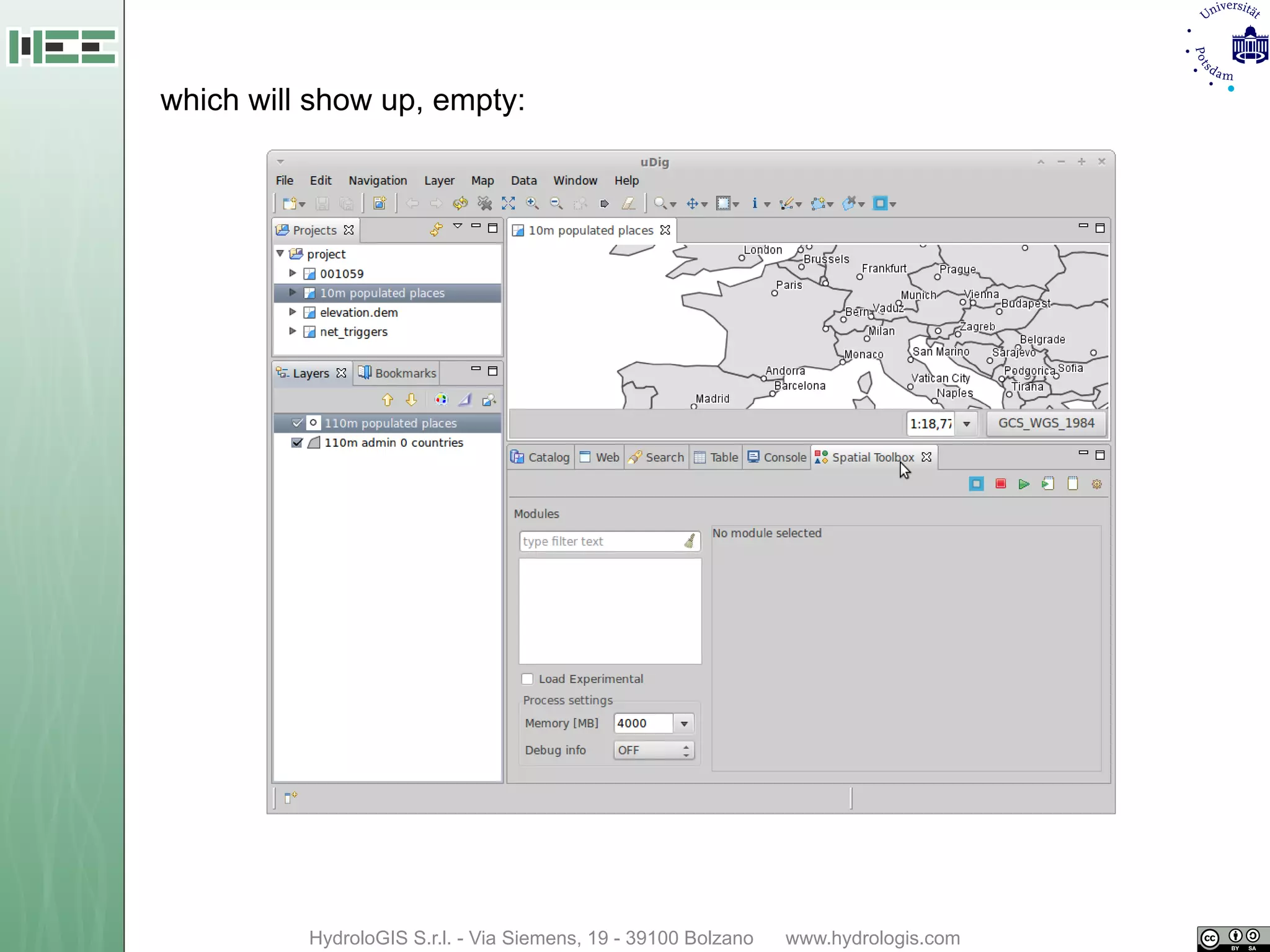
Task: Select the box selection tool
Action: tap(723, 203)
